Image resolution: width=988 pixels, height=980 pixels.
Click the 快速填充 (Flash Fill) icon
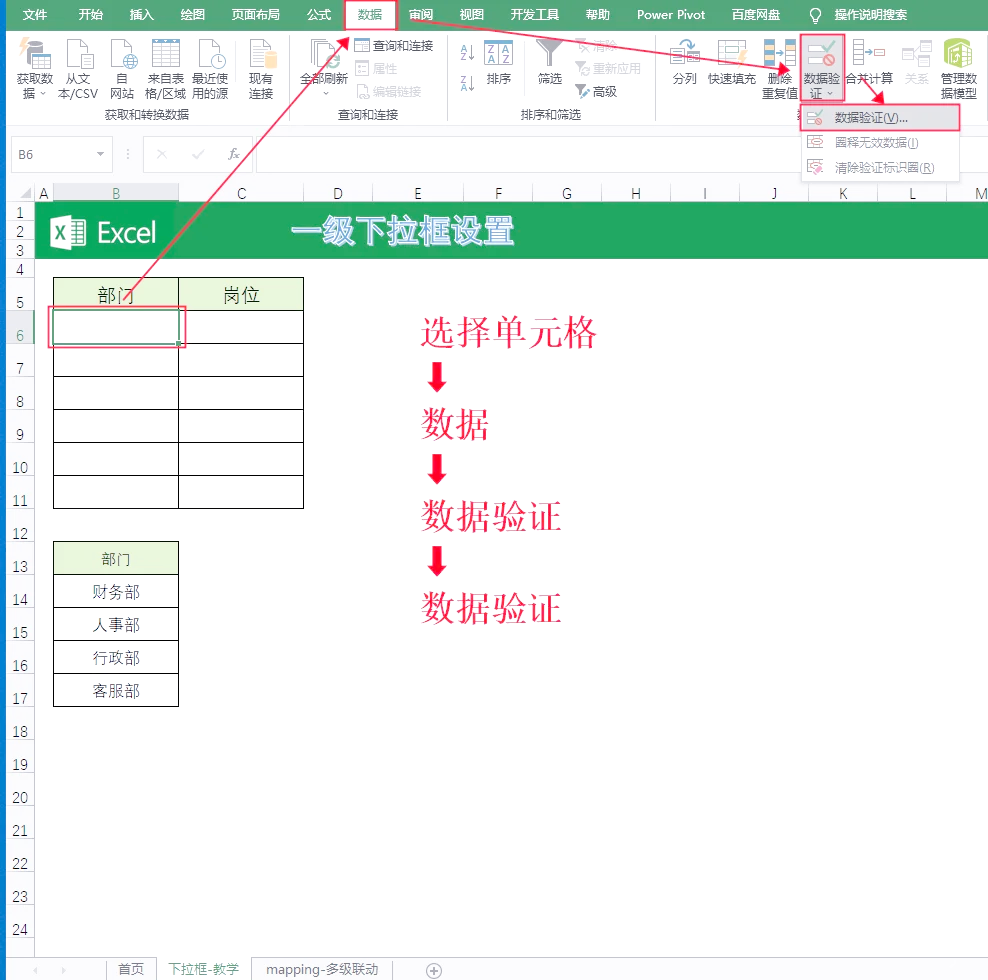pos(732,54)
